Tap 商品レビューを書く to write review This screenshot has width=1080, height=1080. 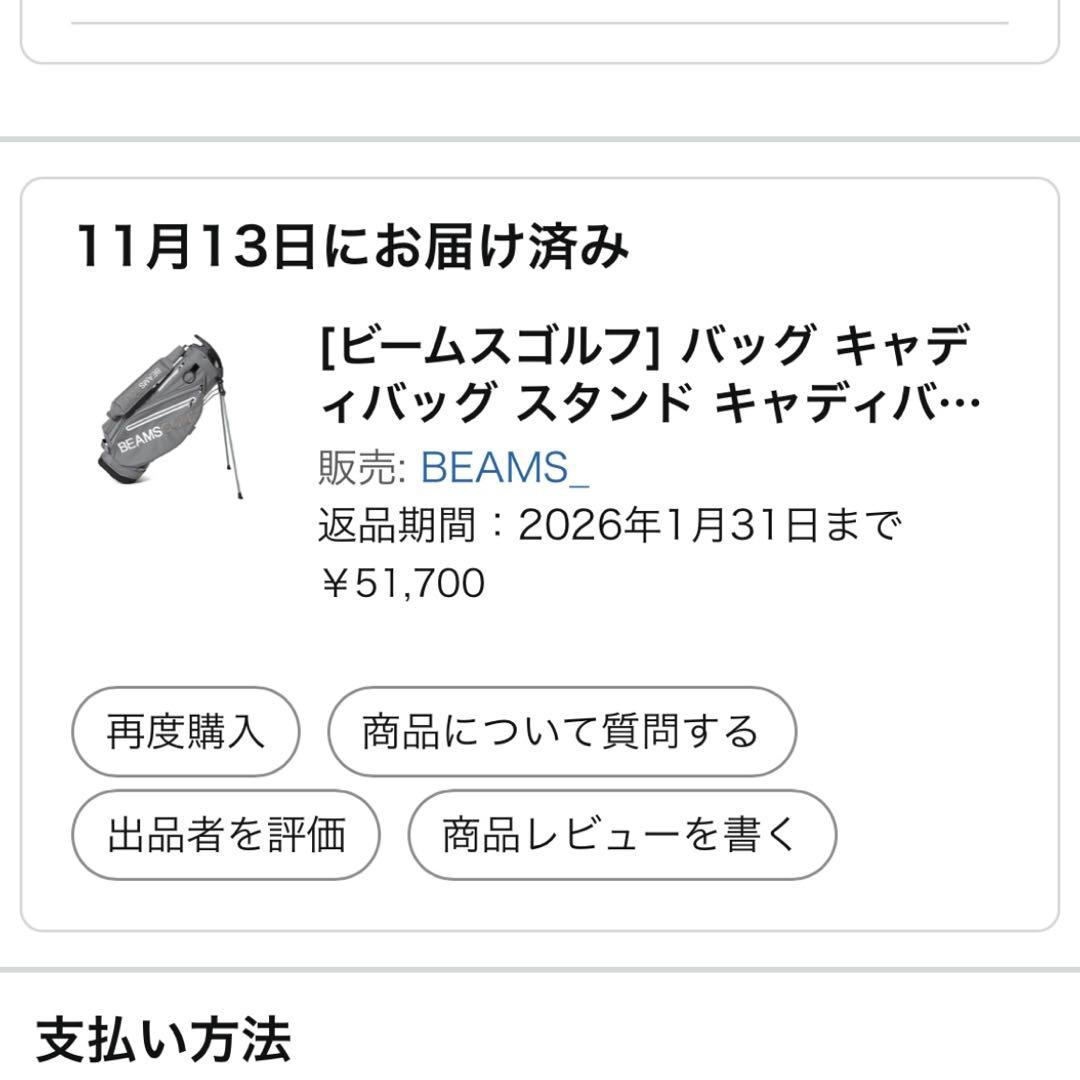621,834
